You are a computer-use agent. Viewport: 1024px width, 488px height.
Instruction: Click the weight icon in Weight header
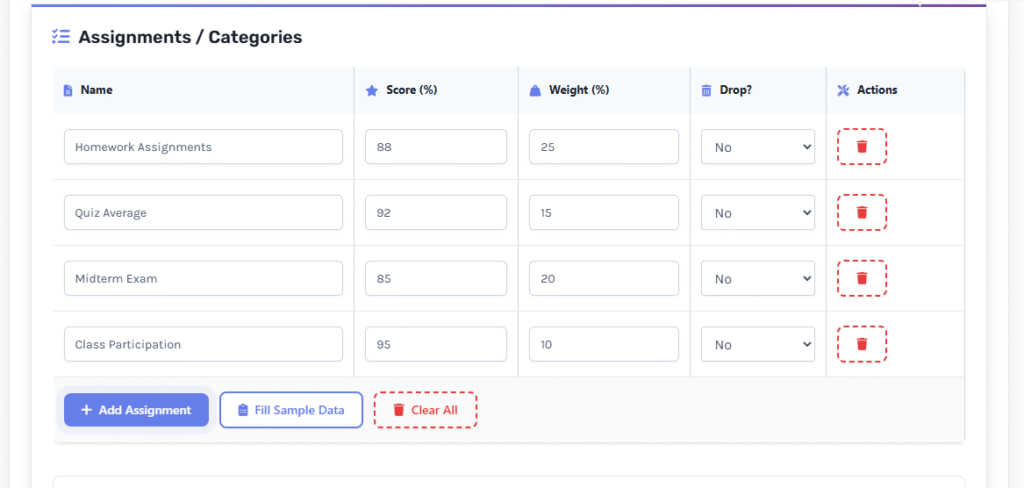[x=535, y=91]
